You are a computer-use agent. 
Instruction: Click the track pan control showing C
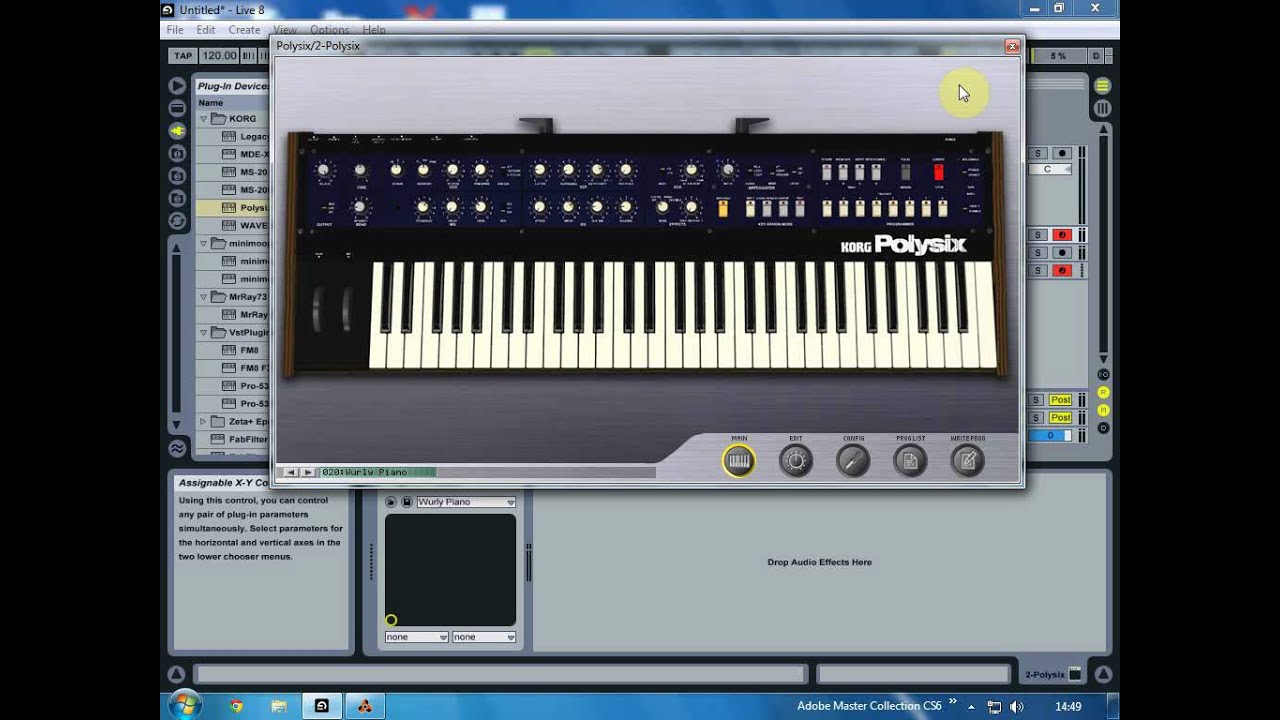1050,170
